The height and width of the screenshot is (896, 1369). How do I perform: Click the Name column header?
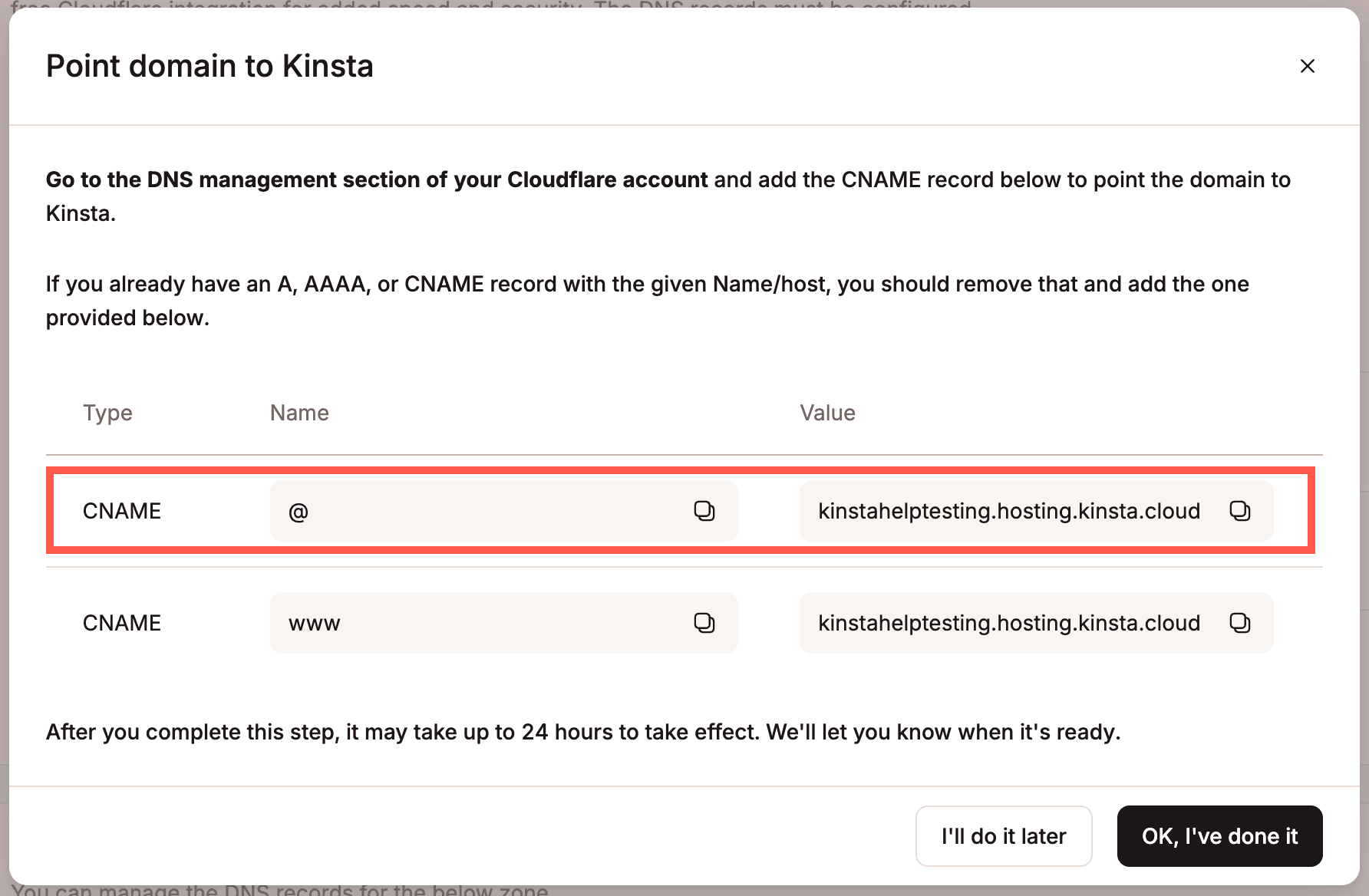[299, 412]
